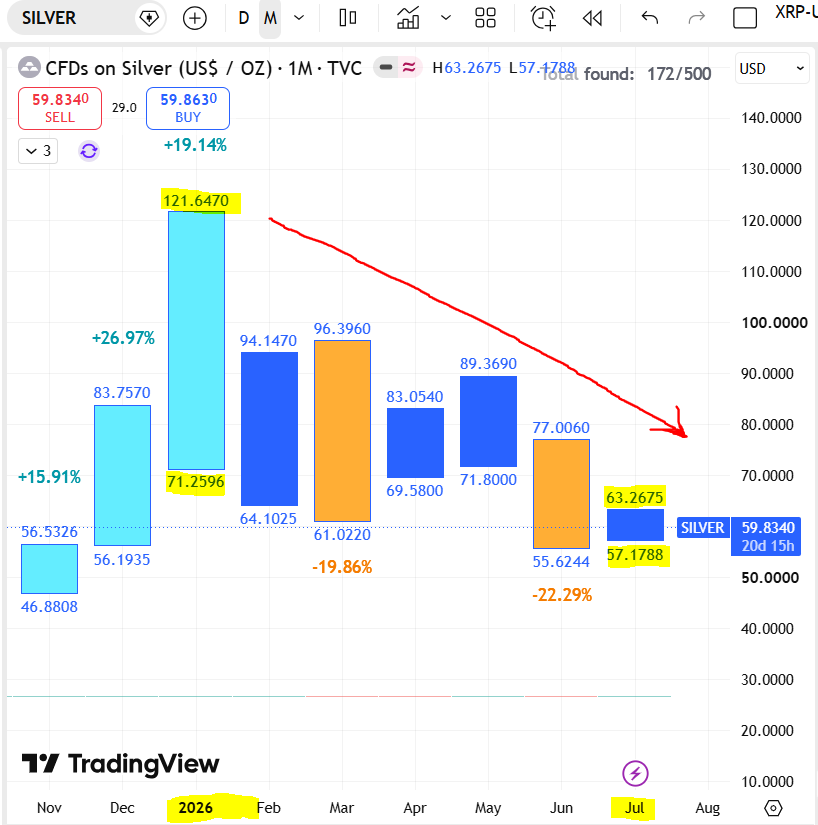Click the TradingView logo
Image resolution: width=818 pixels, height=825 pixels.
(120, 764)
